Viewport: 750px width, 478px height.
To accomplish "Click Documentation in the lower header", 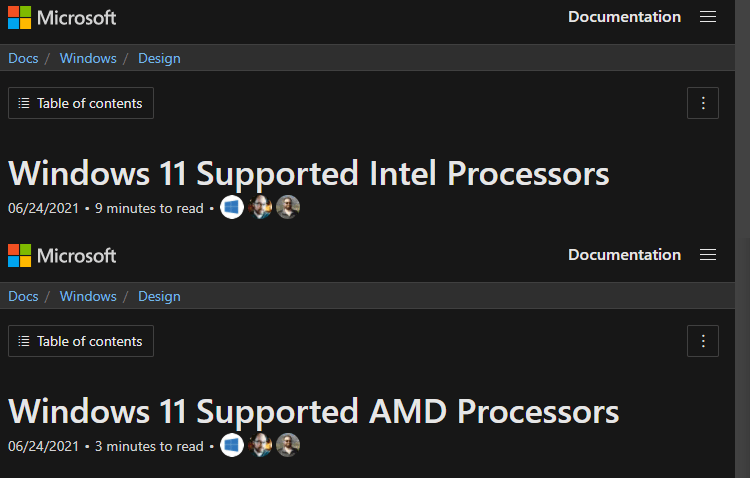I will pos(624,255).
